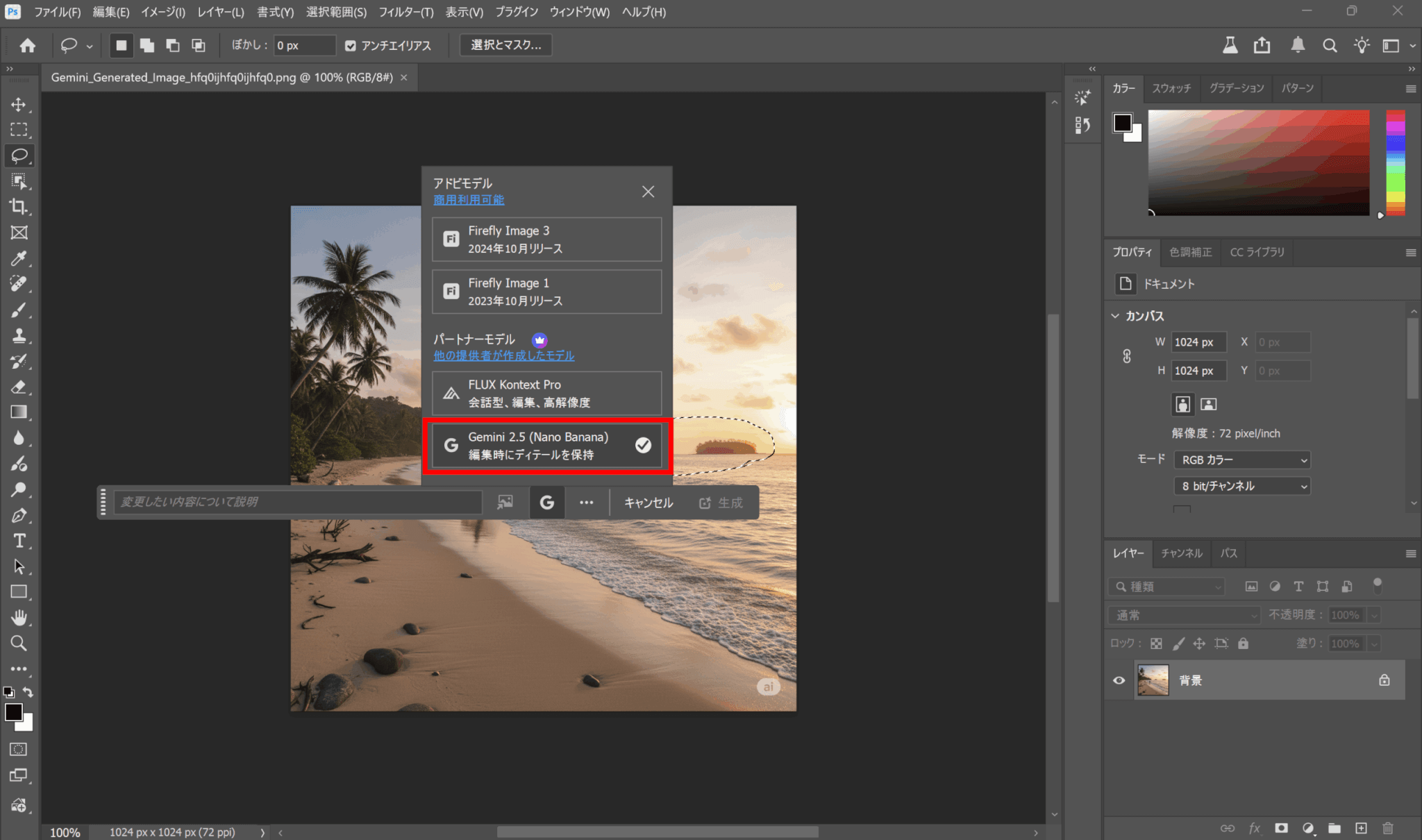Select the Eyedropper tool
1422x840 pixels.
click(19, 258)
